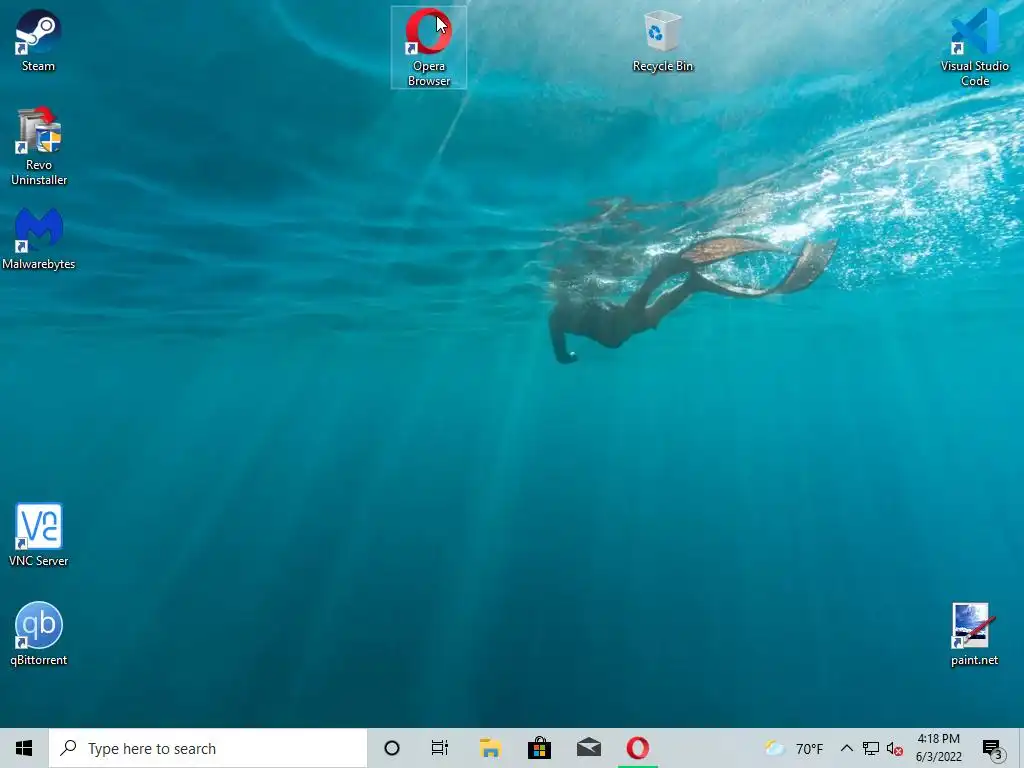The image size is (1024, 768).
Task: Launch File Explorer from the taskbar
Action: click(490, 748)
